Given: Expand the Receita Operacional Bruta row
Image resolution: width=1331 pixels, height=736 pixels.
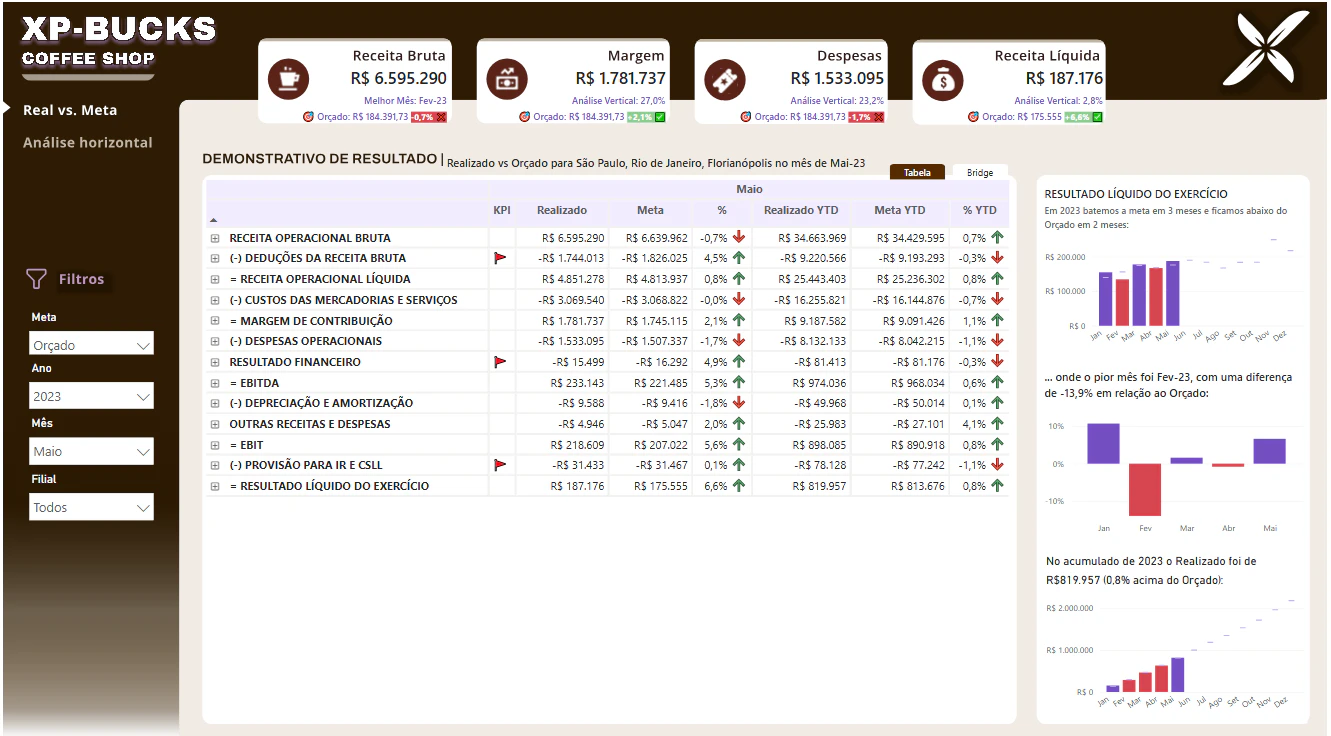Looking at the screenshot, I should 215,238.
